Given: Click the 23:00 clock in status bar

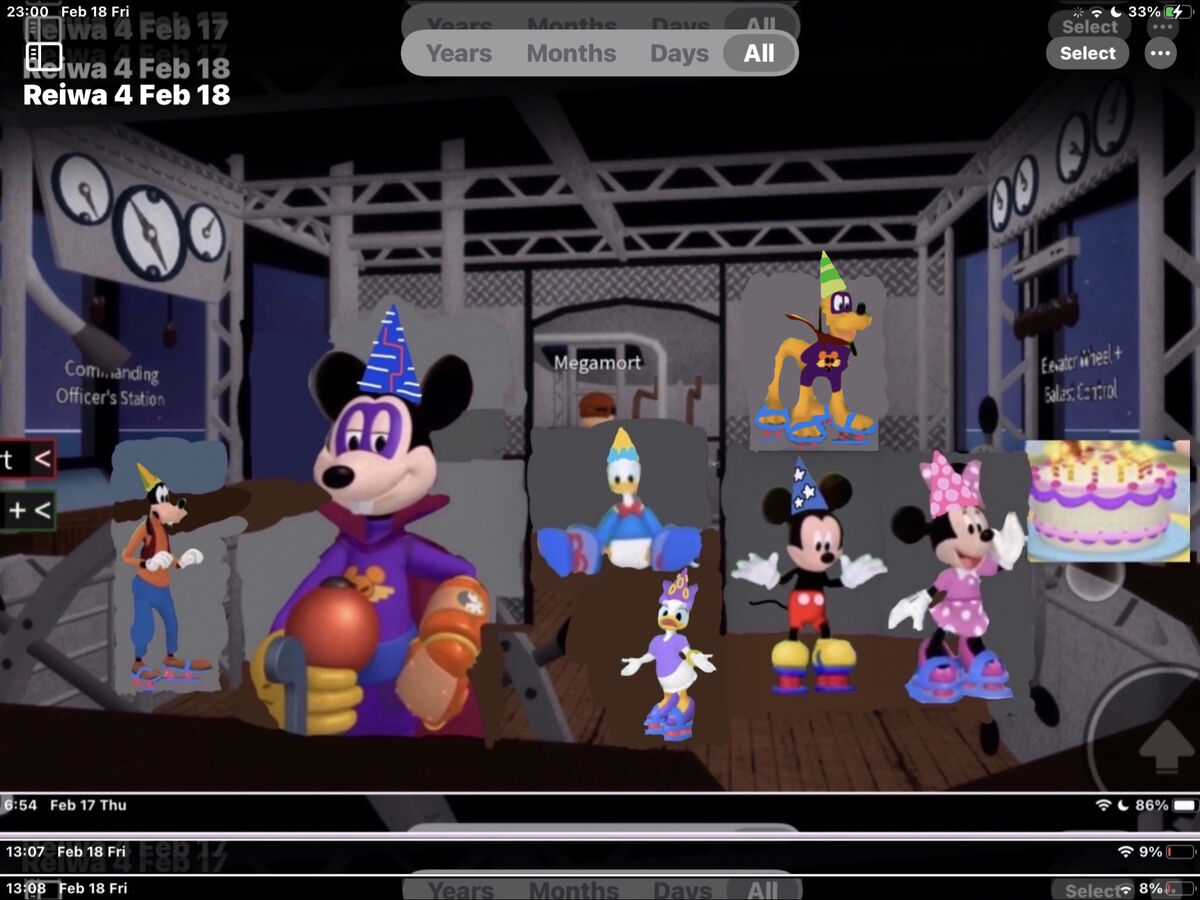Looking at the screenshot, I should (26, 11).
